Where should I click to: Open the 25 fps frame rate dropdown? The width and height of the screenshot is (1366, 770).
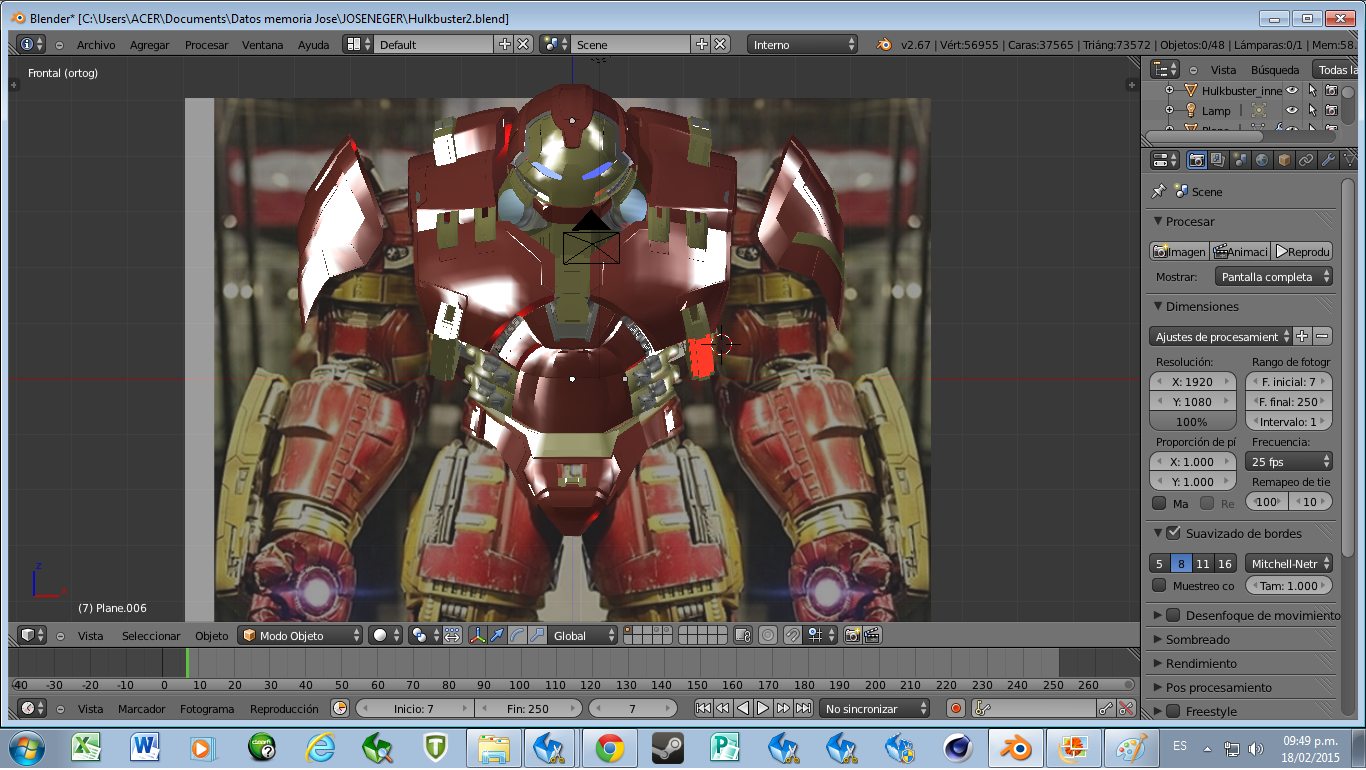point(1289,461)
